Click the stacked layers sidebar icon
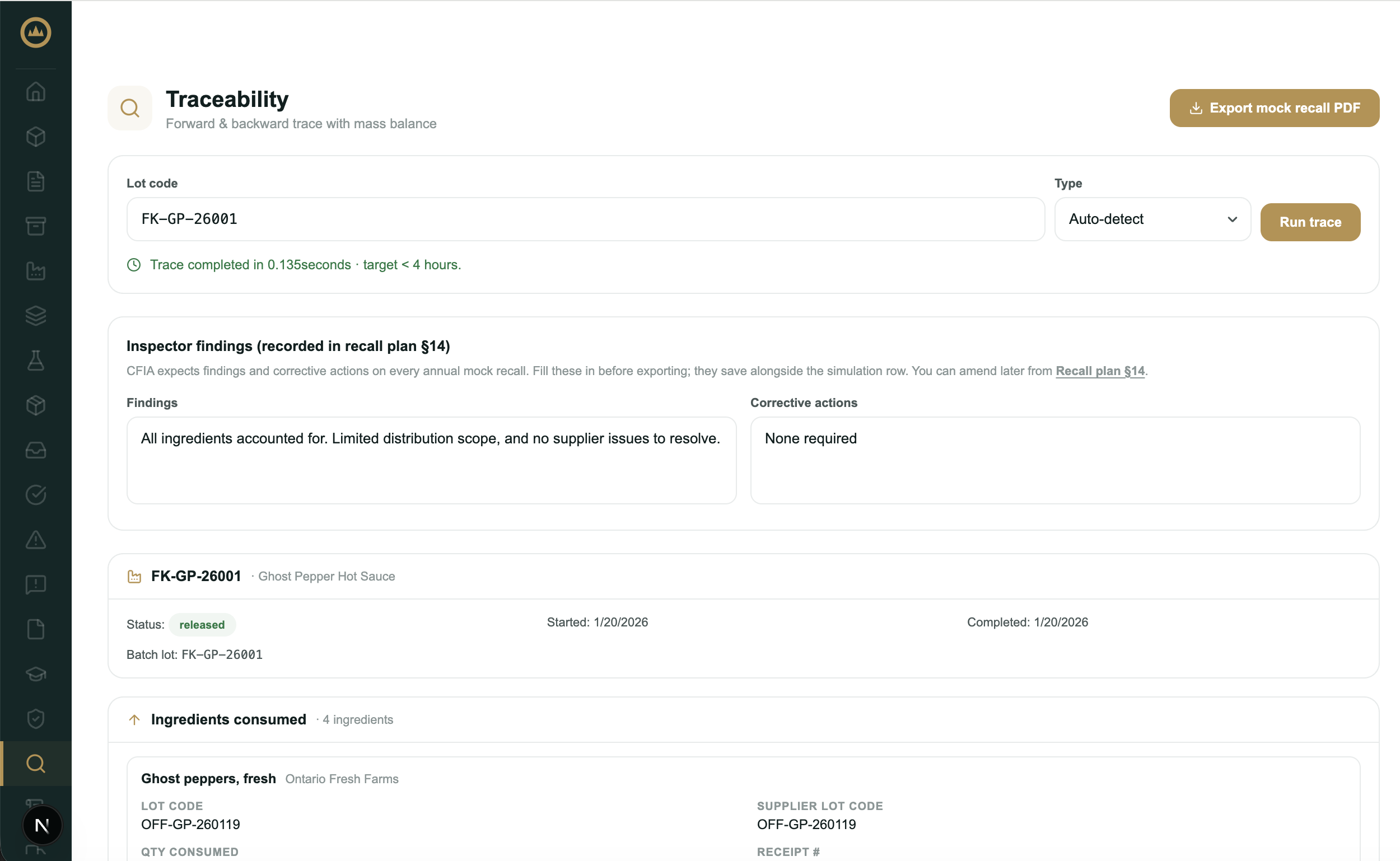Image resolution: width=1400 pixels, height=861 pixels. pos(36,316)
